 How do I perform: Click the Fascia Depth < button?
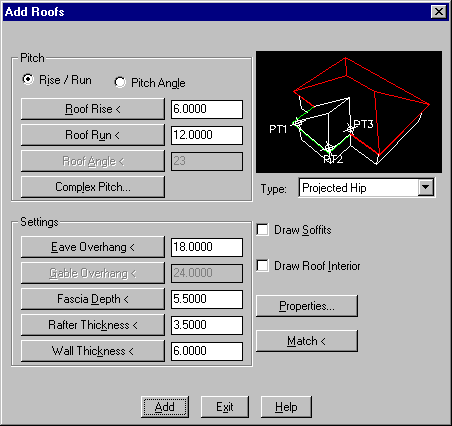(93, 299)
